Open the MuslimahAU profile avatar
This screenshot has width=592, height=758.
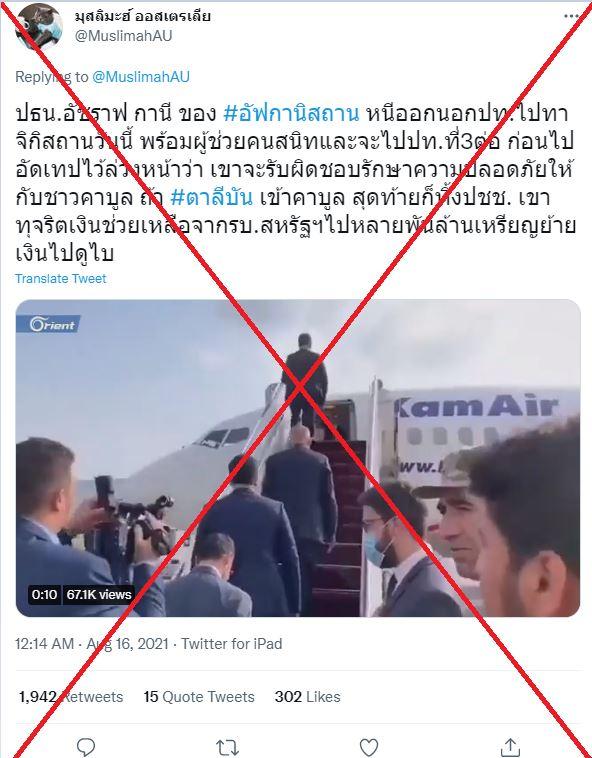(39, 26)
